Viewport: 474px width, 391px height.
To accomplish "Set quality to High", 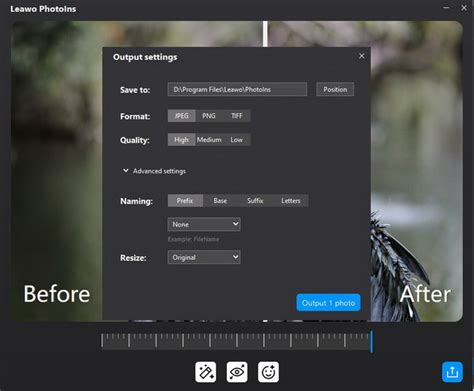I will pyautogui.click(x=182, y=140).
